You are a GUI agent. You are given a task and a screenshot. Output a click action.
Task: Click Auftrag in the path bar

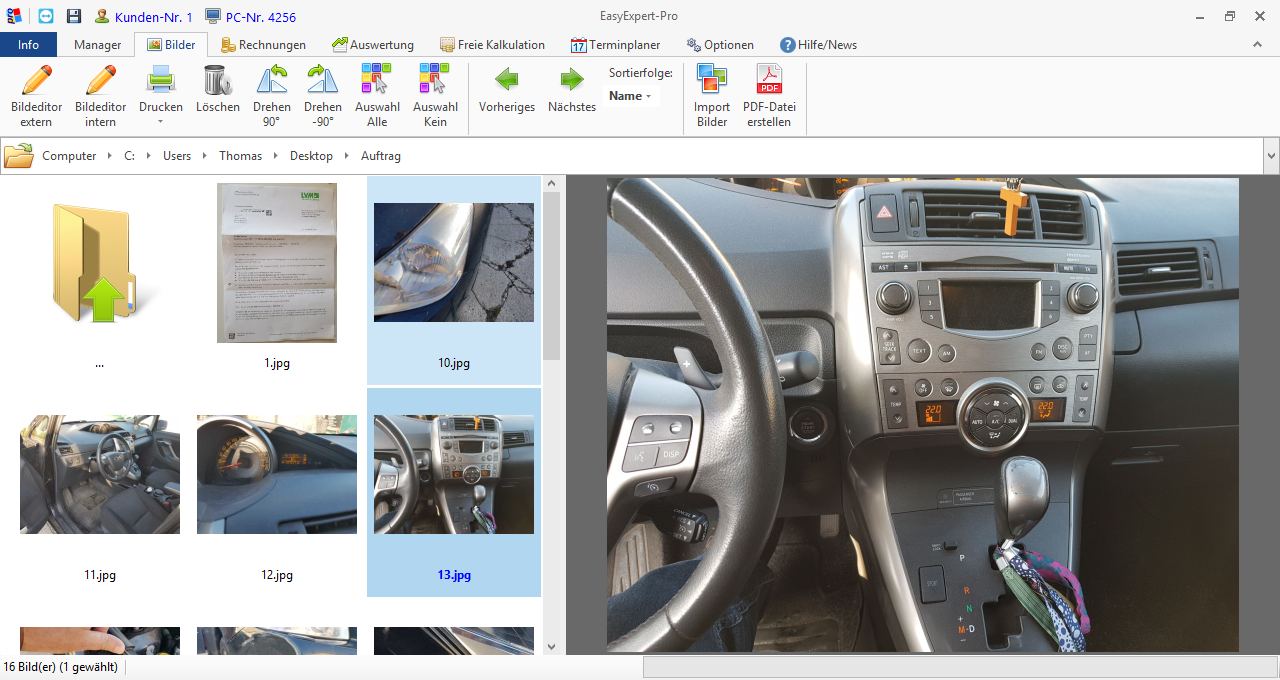pyautogui.click(x=381, y=156)
